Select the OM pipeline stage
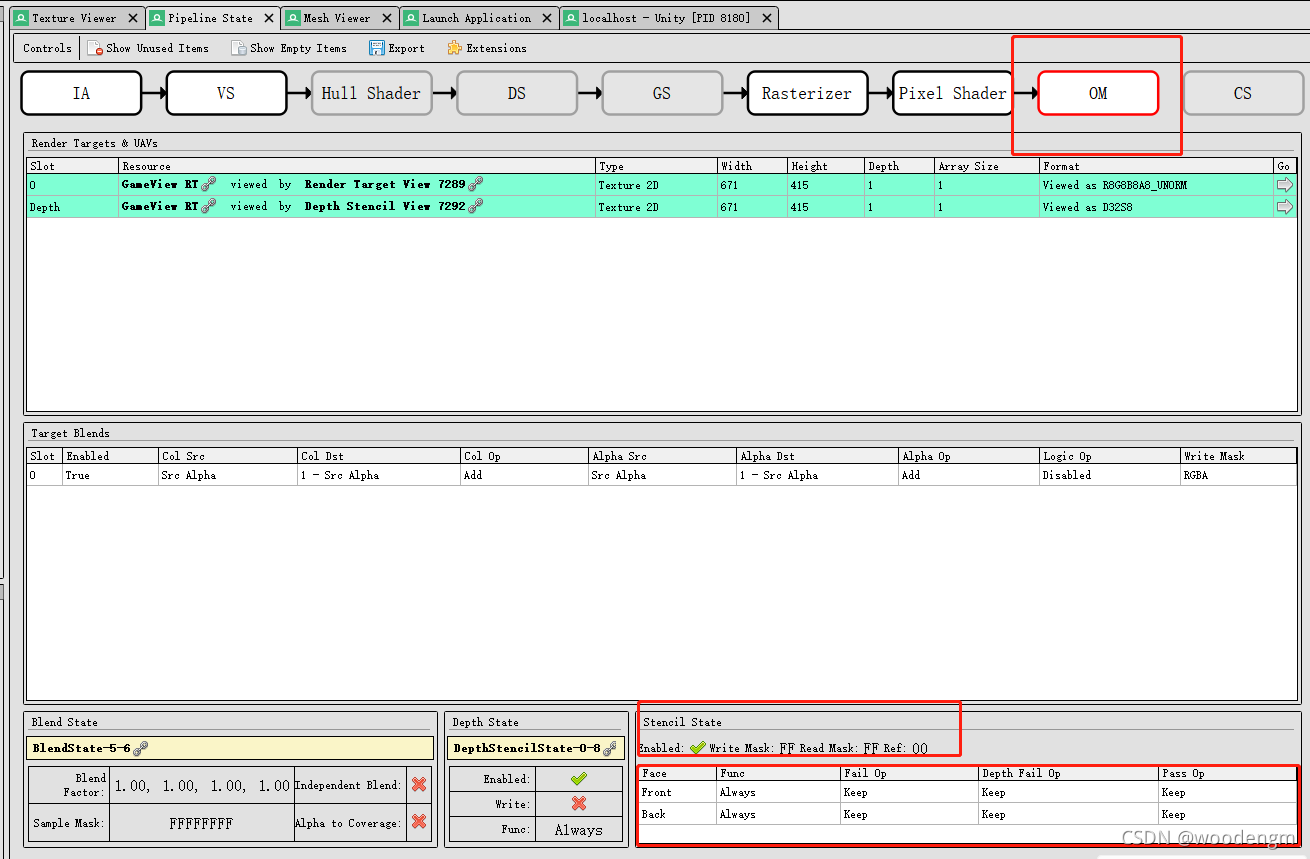This screenshot has height=859, width=1310. click(1098, 93)
